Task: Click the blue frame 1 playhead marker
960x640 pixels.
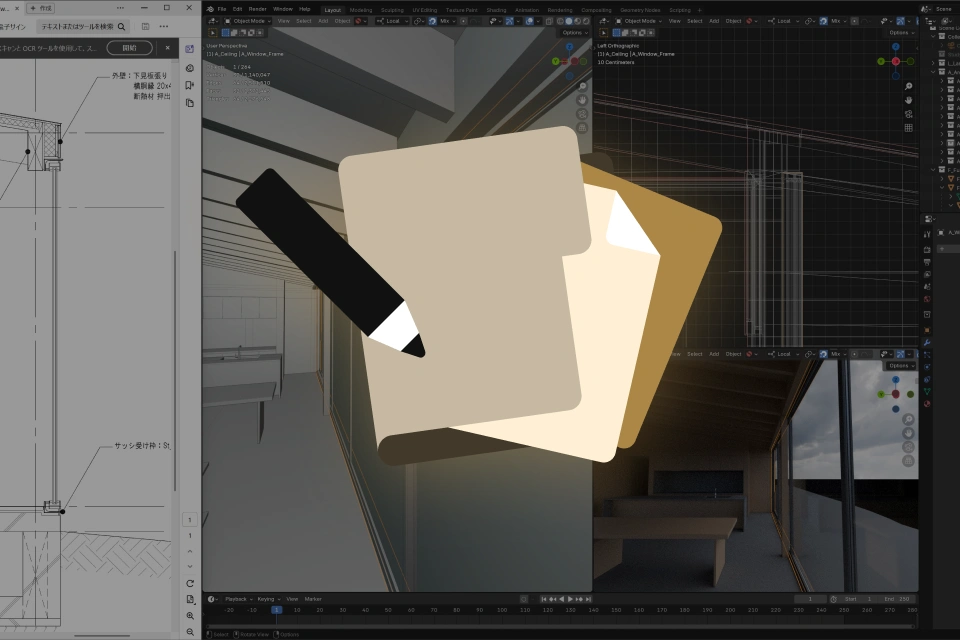Action: (277, 610)
